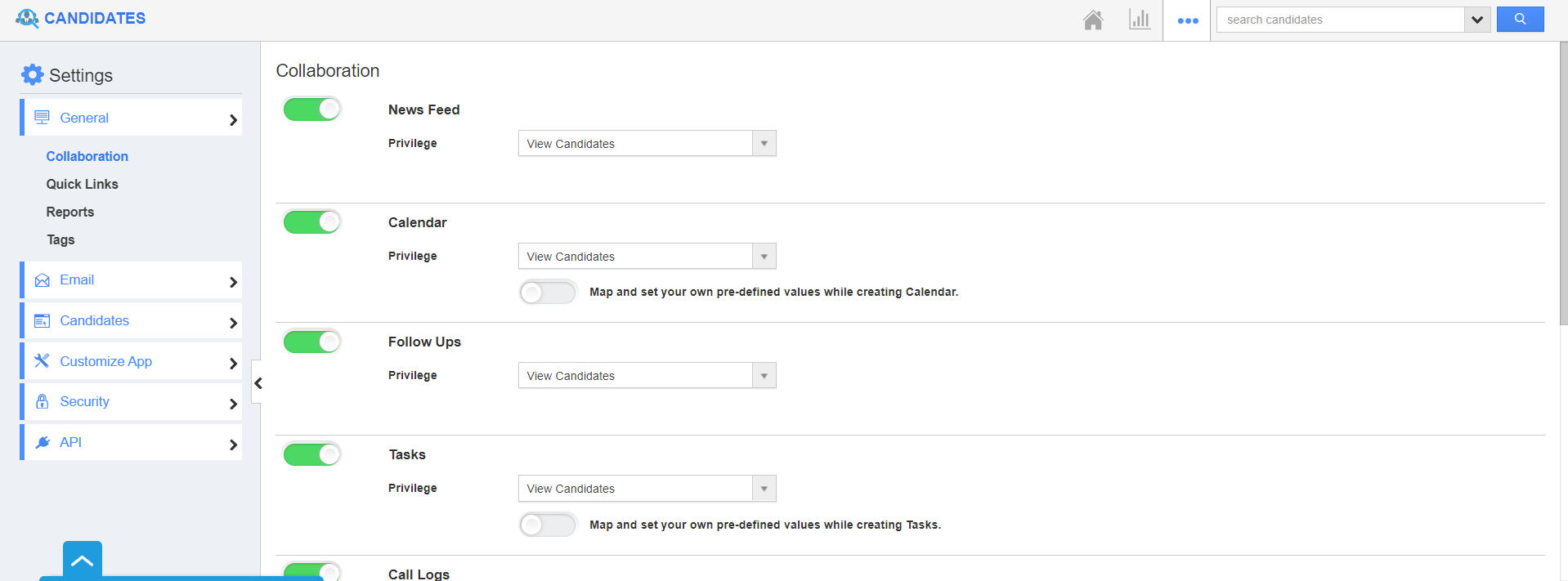Enable pre-defined values mapping for Calendar
The height and width of the screenshot is (581, 1568).
coord(548,292)
